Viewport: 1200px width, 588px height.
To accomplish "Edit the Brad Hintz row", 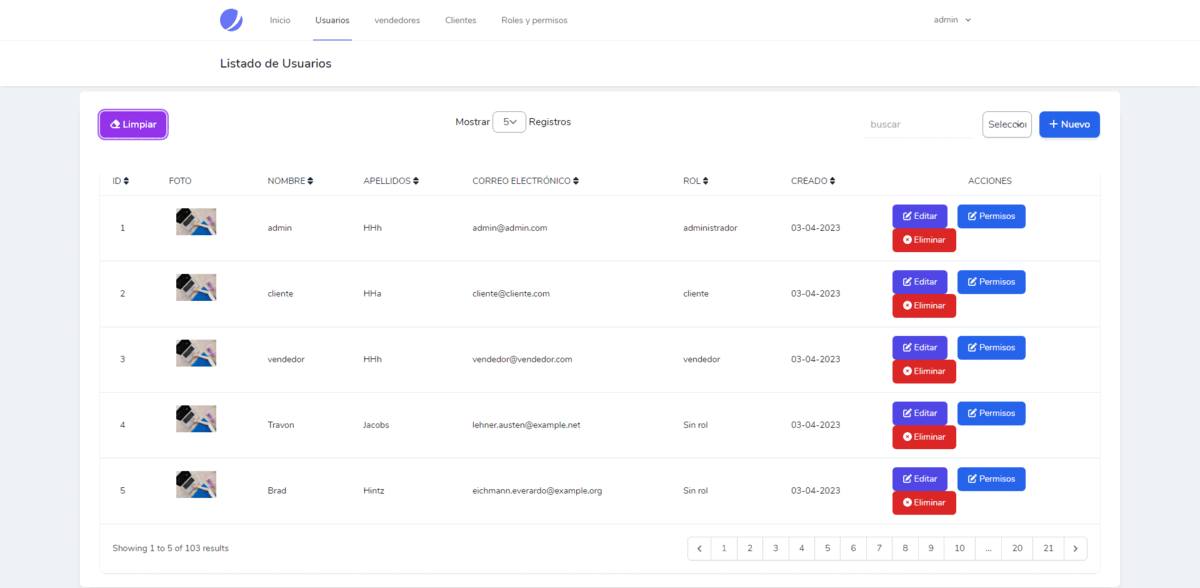I will (x=920, y=479).
